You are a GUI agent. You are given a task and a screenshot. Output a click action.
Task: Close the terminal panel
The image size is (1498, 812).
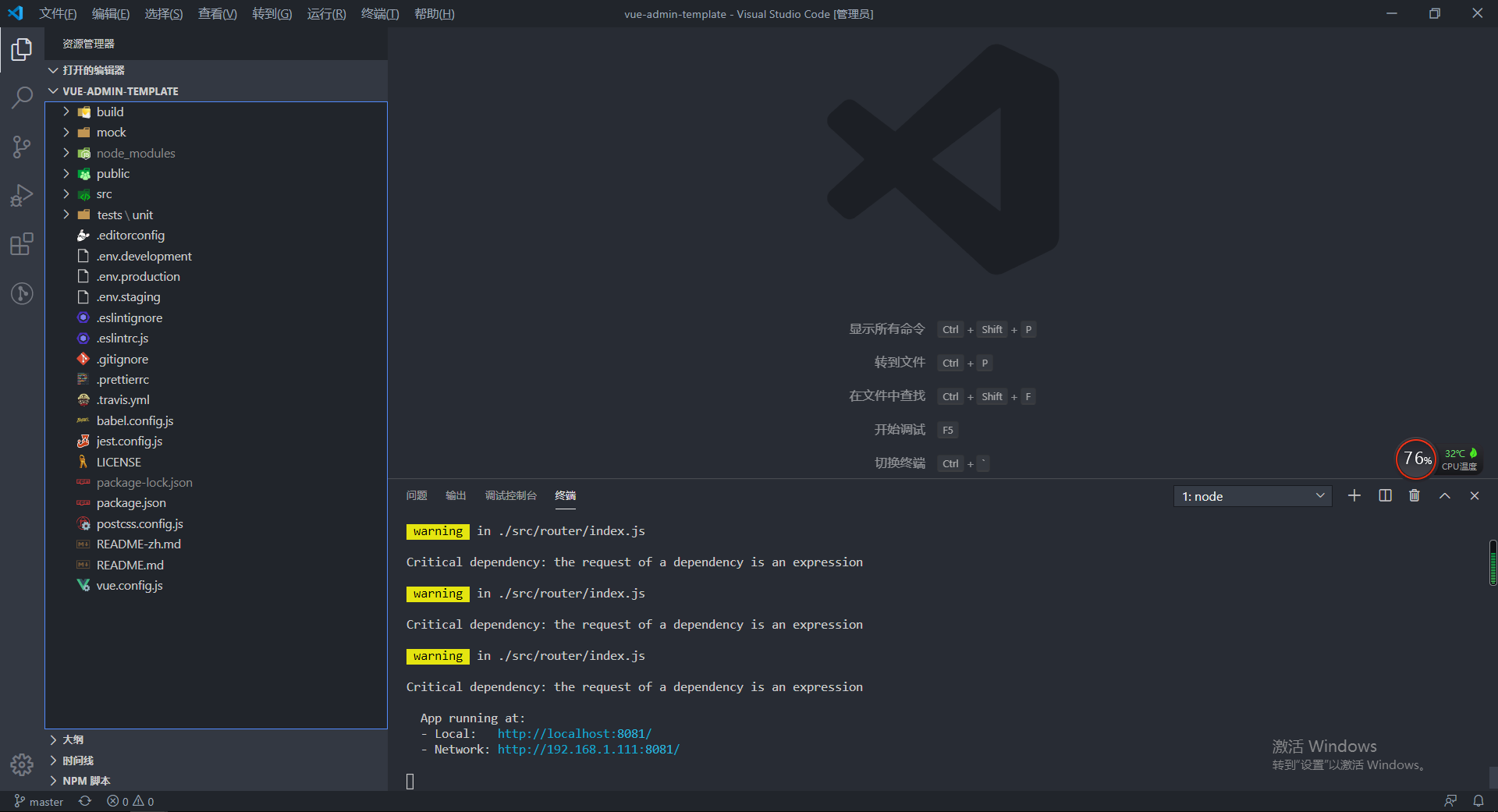1475,496
